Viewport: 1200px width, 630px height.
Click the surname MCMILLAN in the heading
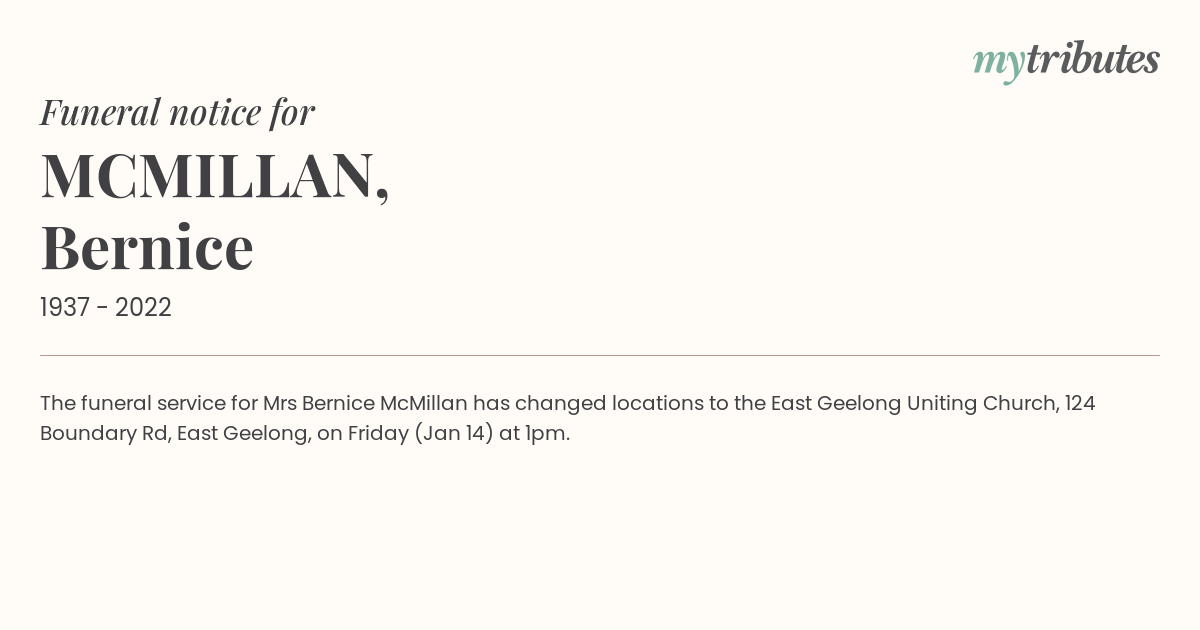click(207, 176)
